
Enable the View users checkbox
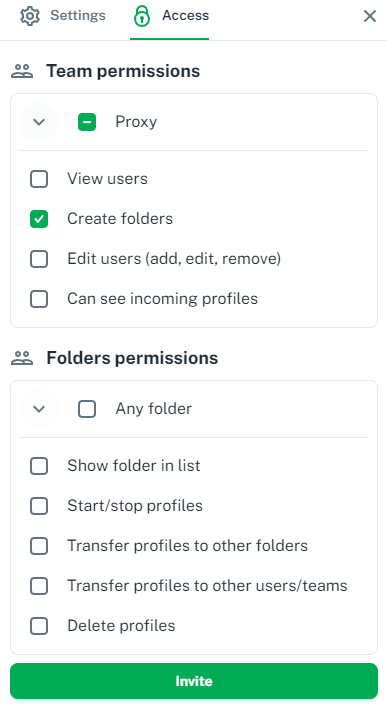[39, 179]
